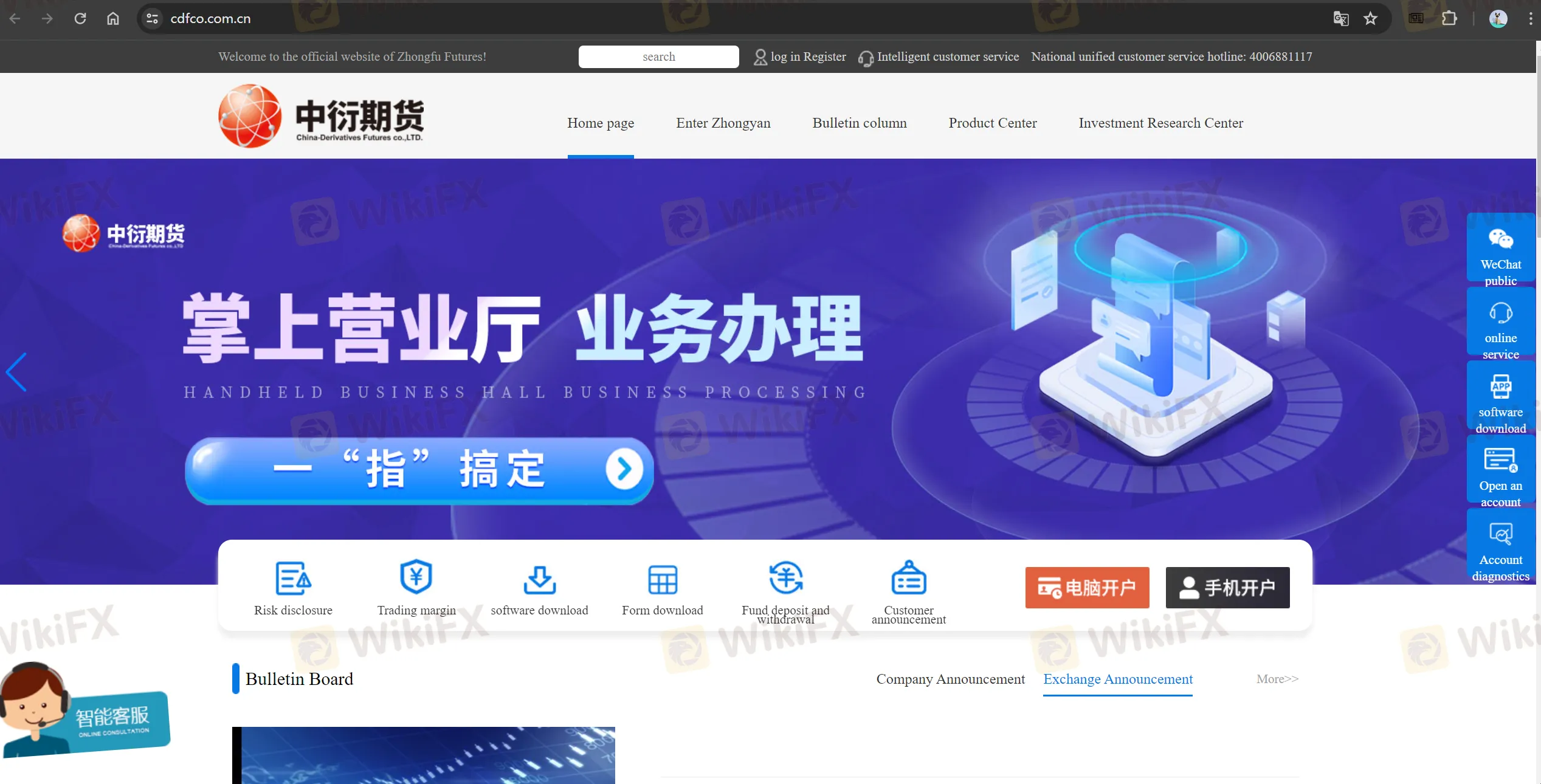
Task: Click Fund deposit and withdrawal icon
Action: click(785, 577)
